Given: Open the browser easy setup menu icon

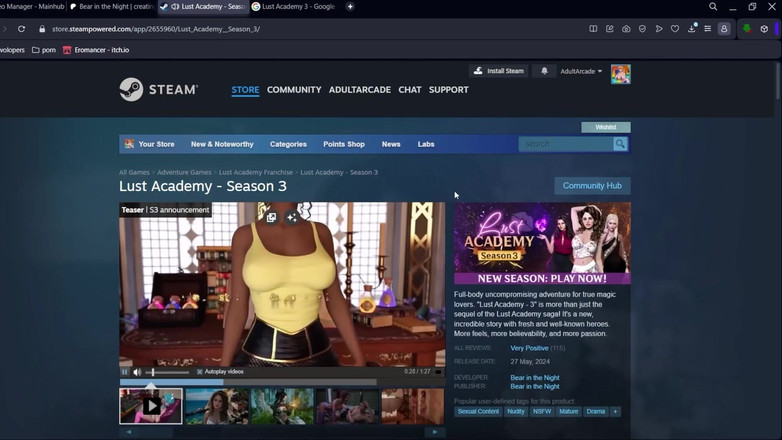Looking at the screenshot, I should [708, 29].
